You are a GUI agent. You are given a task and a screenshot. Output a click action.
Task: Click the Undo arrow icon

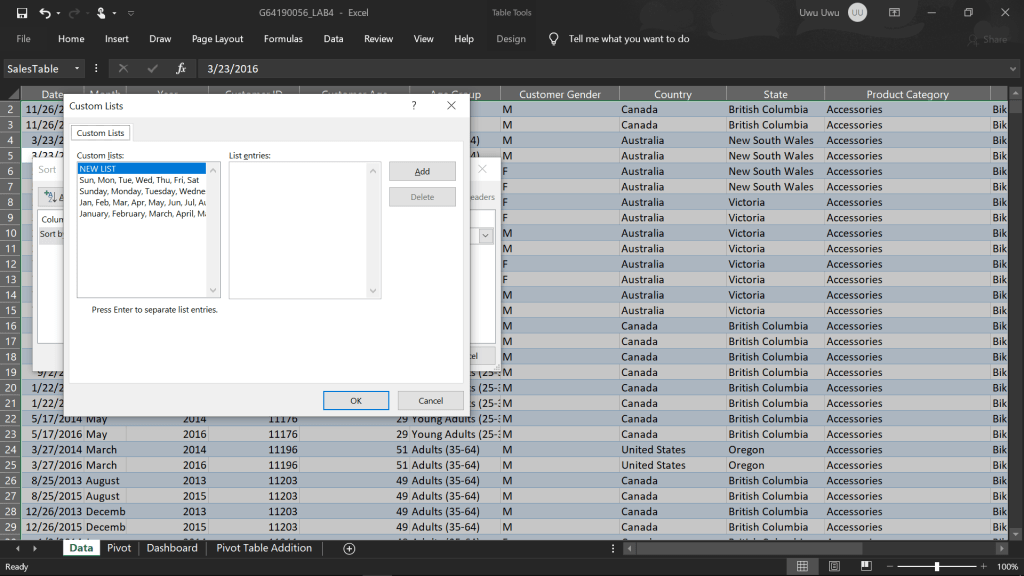coord(45,13)
